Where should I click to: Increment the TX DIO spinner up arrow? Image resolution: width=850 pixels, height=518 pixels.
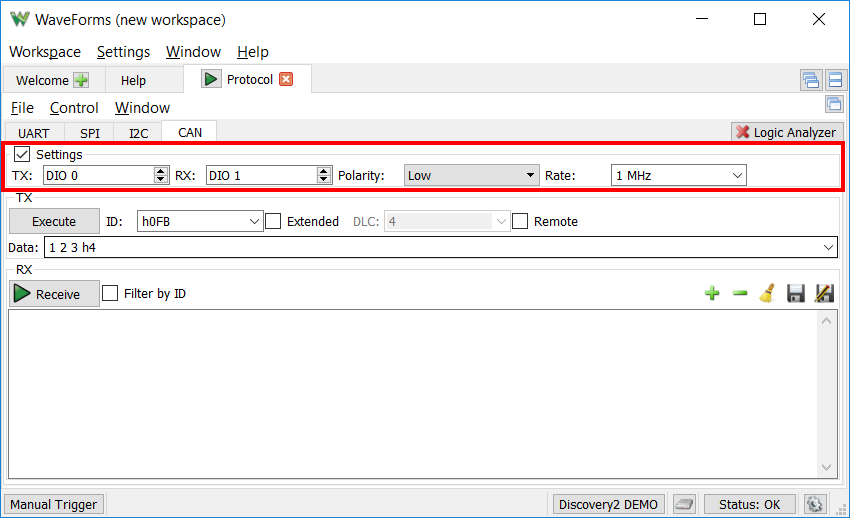point(160,171)
